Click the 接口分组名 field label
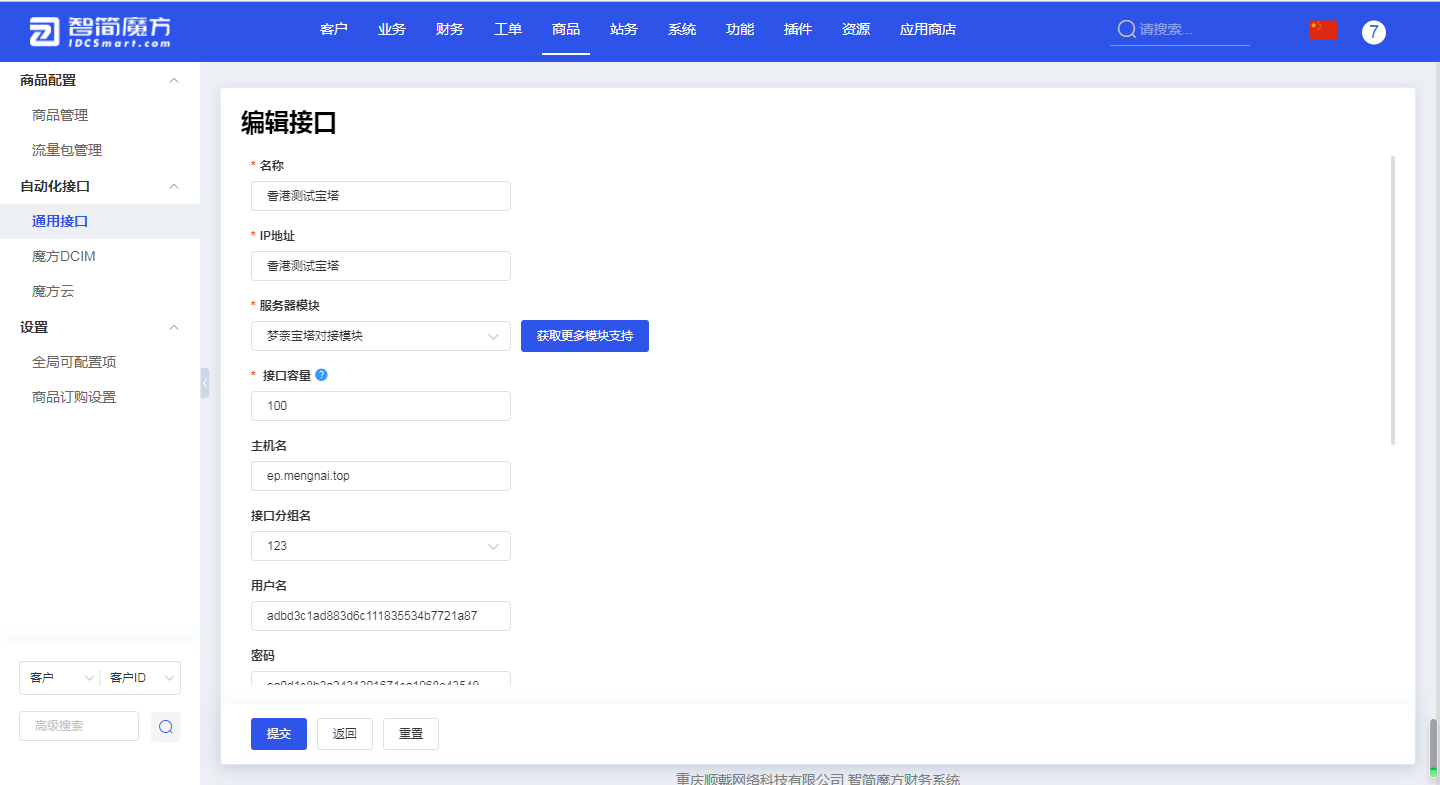 pos(282,515)
